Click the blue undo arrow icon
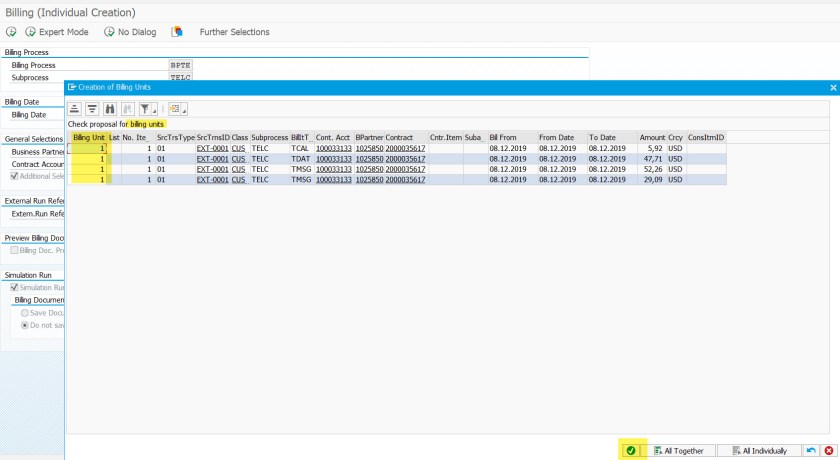840x460 pixels. pos(810,451)
